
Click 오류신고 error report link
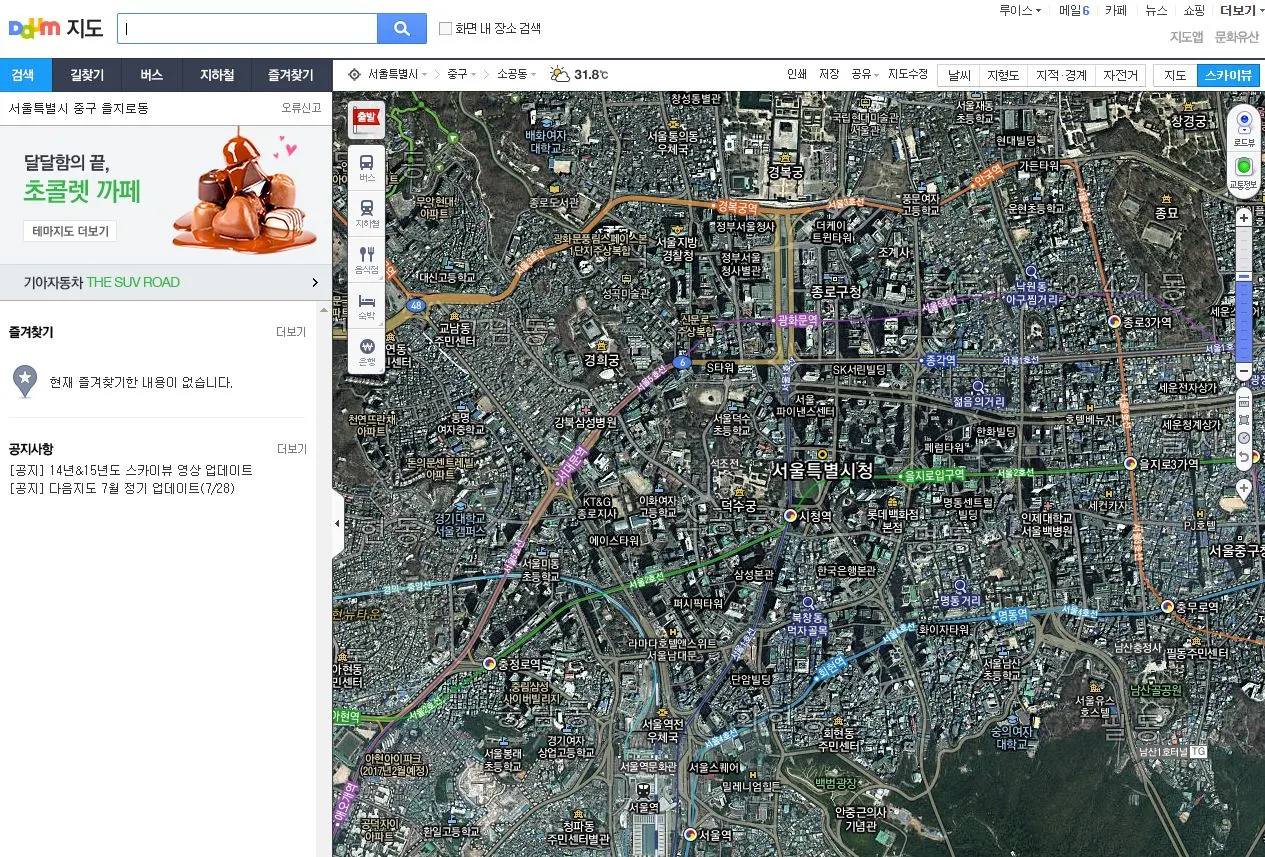[301, 108]
